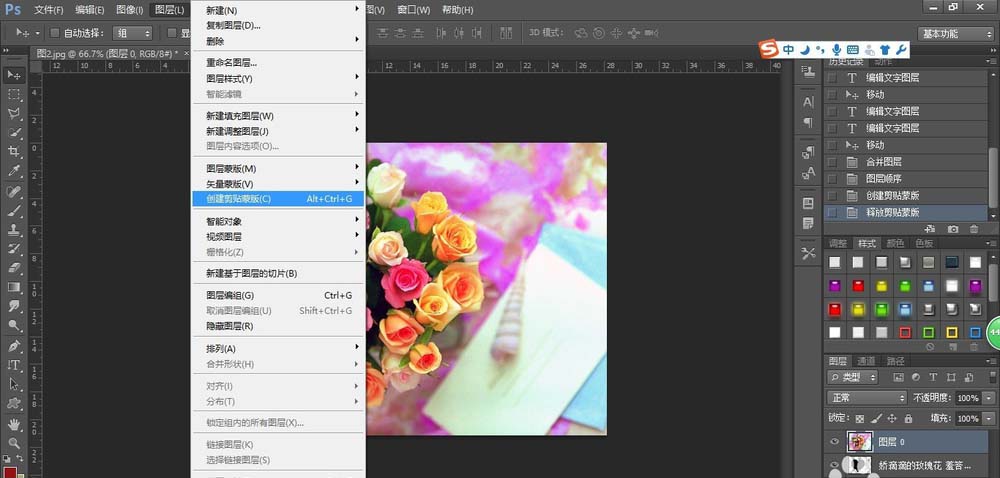Open the 窗口(W) menu
This screenshot has height=478, width=1000.
pyautogui.click(x=413, y=10)
